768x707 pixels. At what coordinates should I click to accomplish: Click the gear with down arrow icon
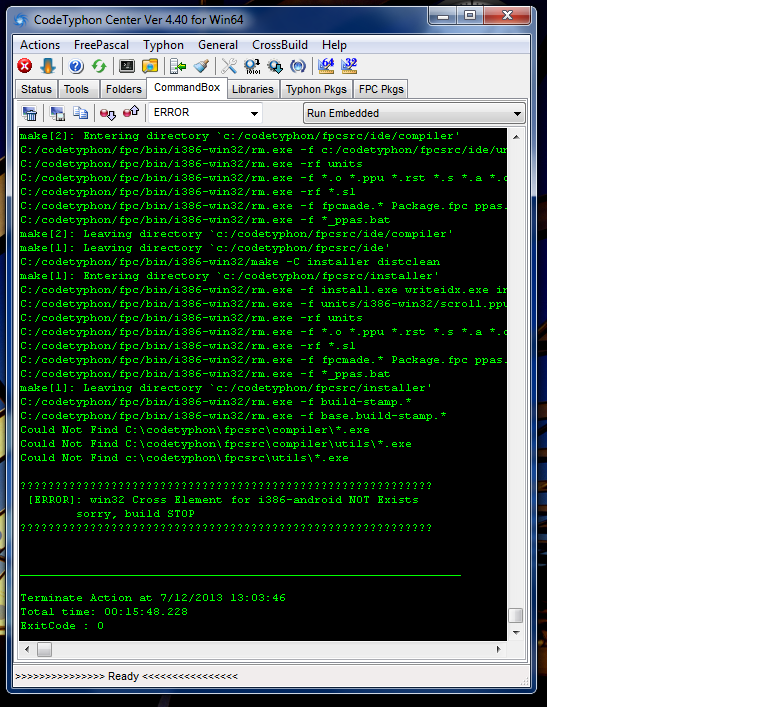pos(275,66)
